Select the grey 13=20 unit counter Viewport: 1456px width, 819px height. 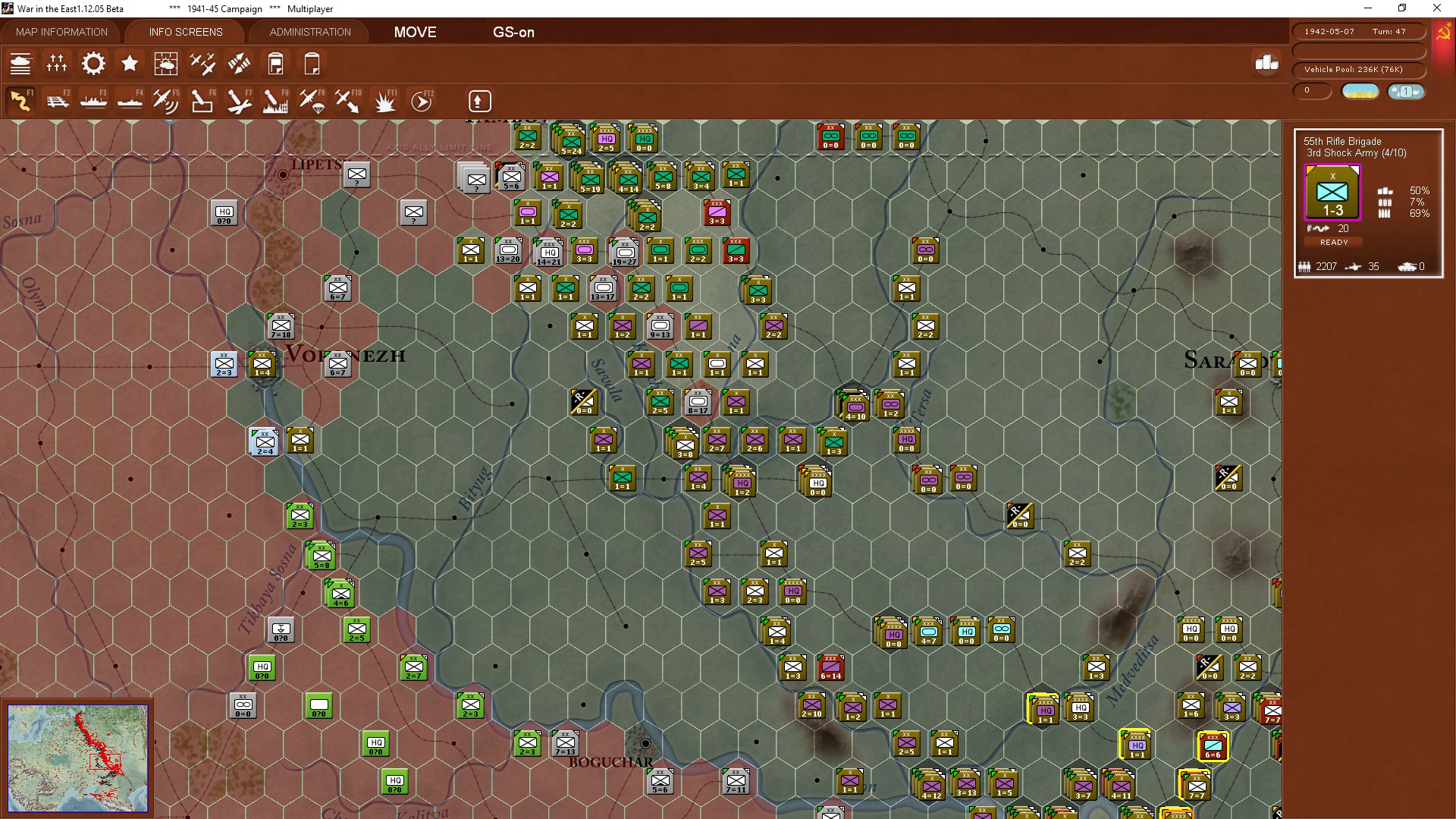[x=508, y=250]
